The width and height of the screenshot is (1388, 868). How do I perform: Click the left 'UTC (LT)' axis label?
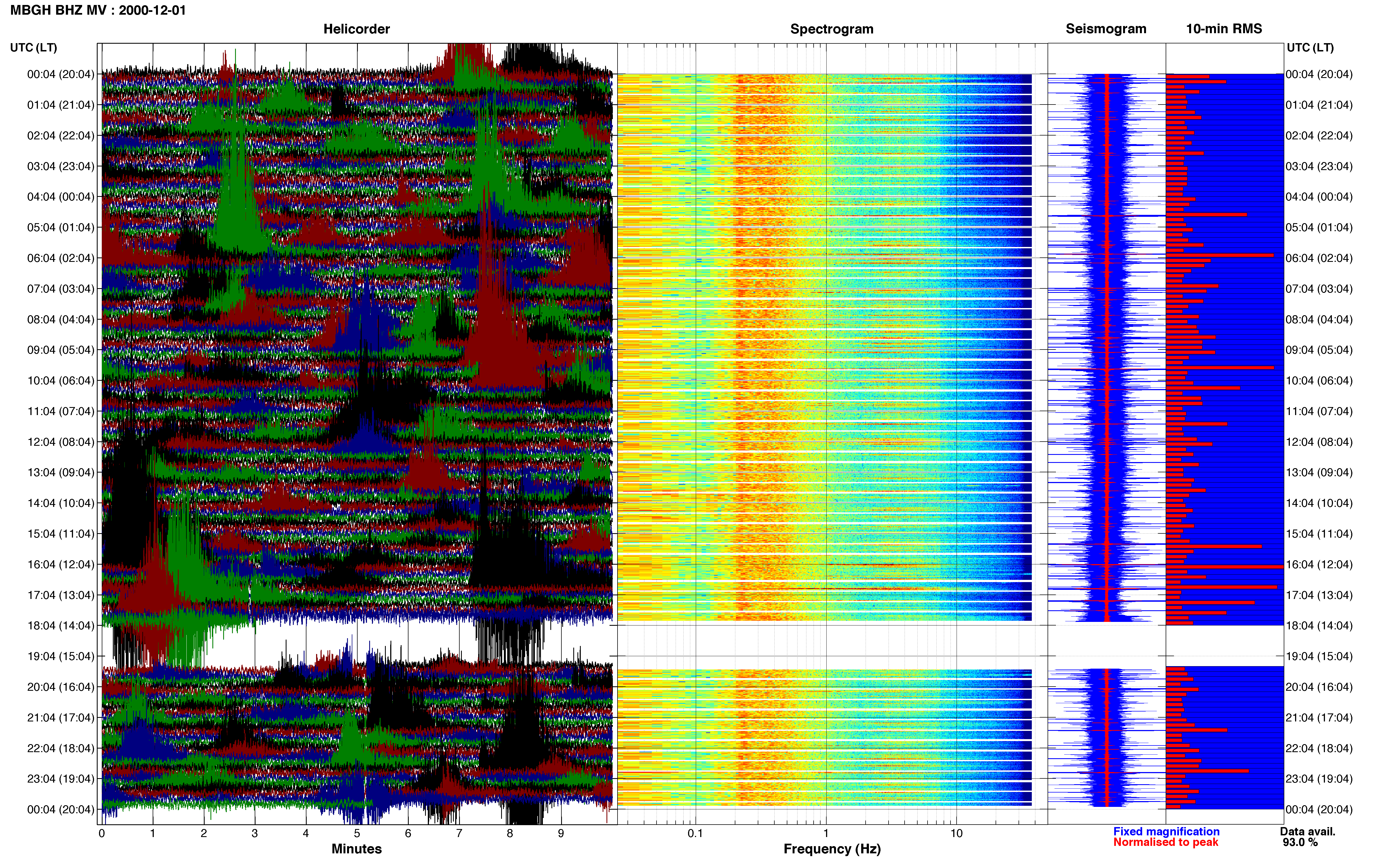[33, 47]
